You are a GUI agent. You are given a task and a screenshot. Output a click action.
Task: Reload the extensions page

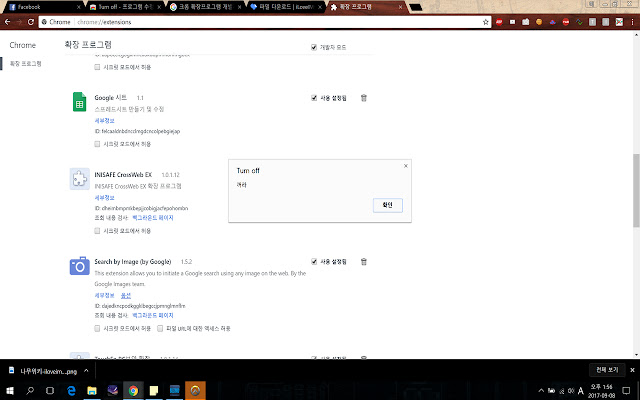tap(31, 22)
